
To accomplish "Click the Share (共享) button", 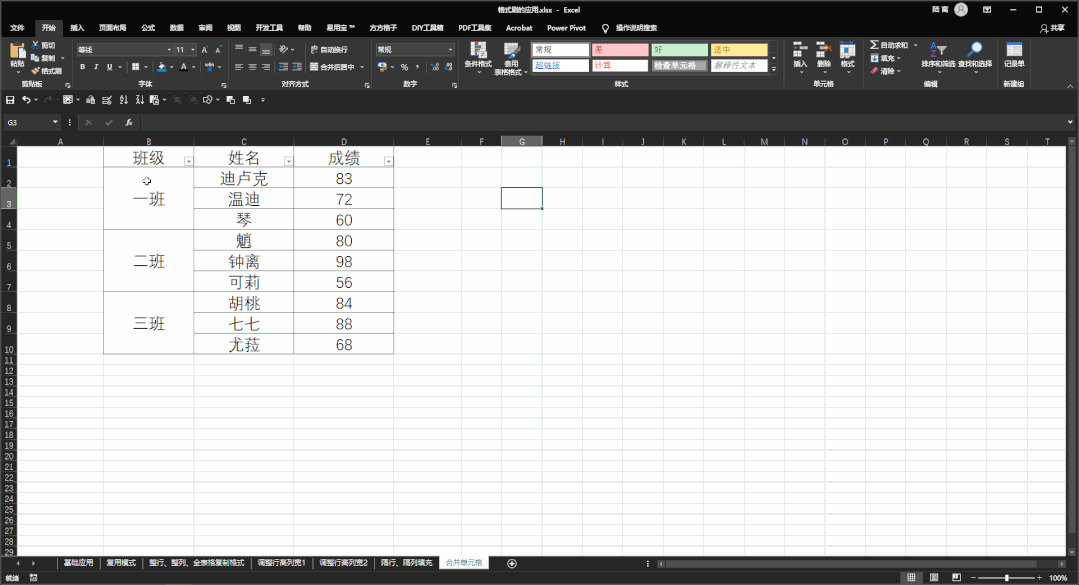I will tap(1053, 28).
